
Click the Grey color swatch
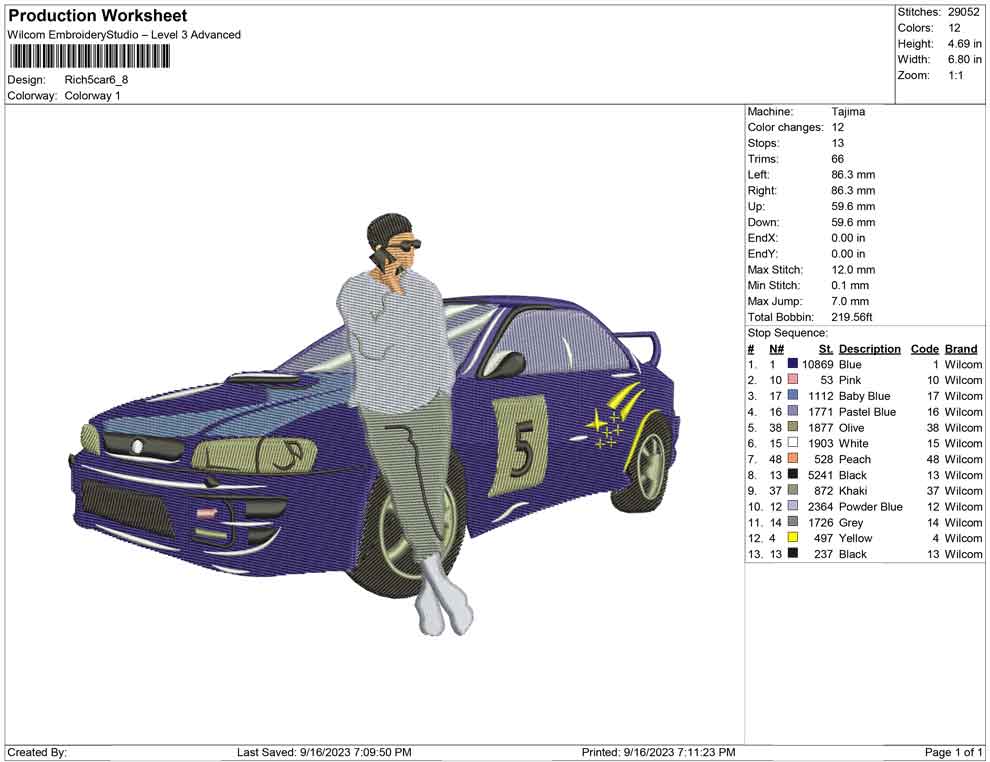(792, 521)
